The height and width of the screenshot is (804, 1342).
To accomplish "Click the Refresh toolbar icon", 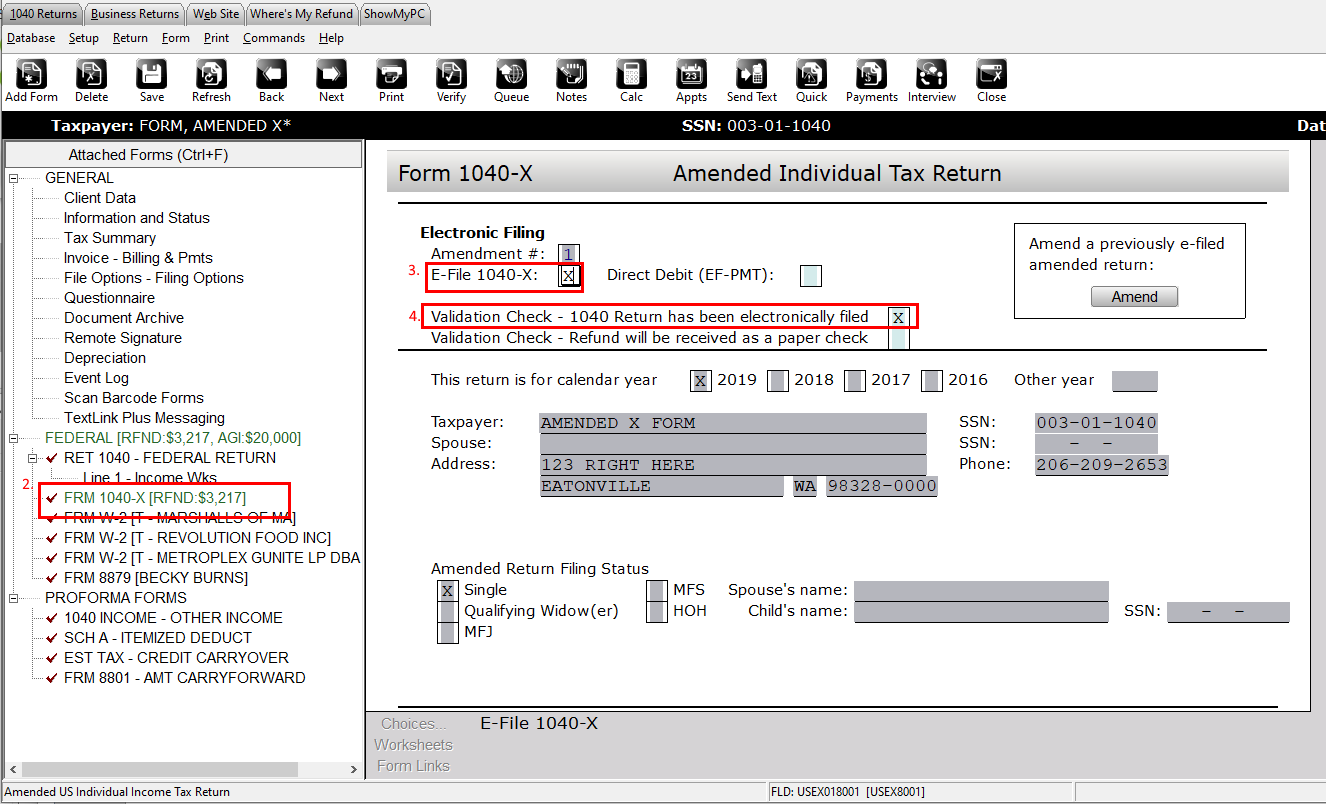I will (x=211, y=75).
